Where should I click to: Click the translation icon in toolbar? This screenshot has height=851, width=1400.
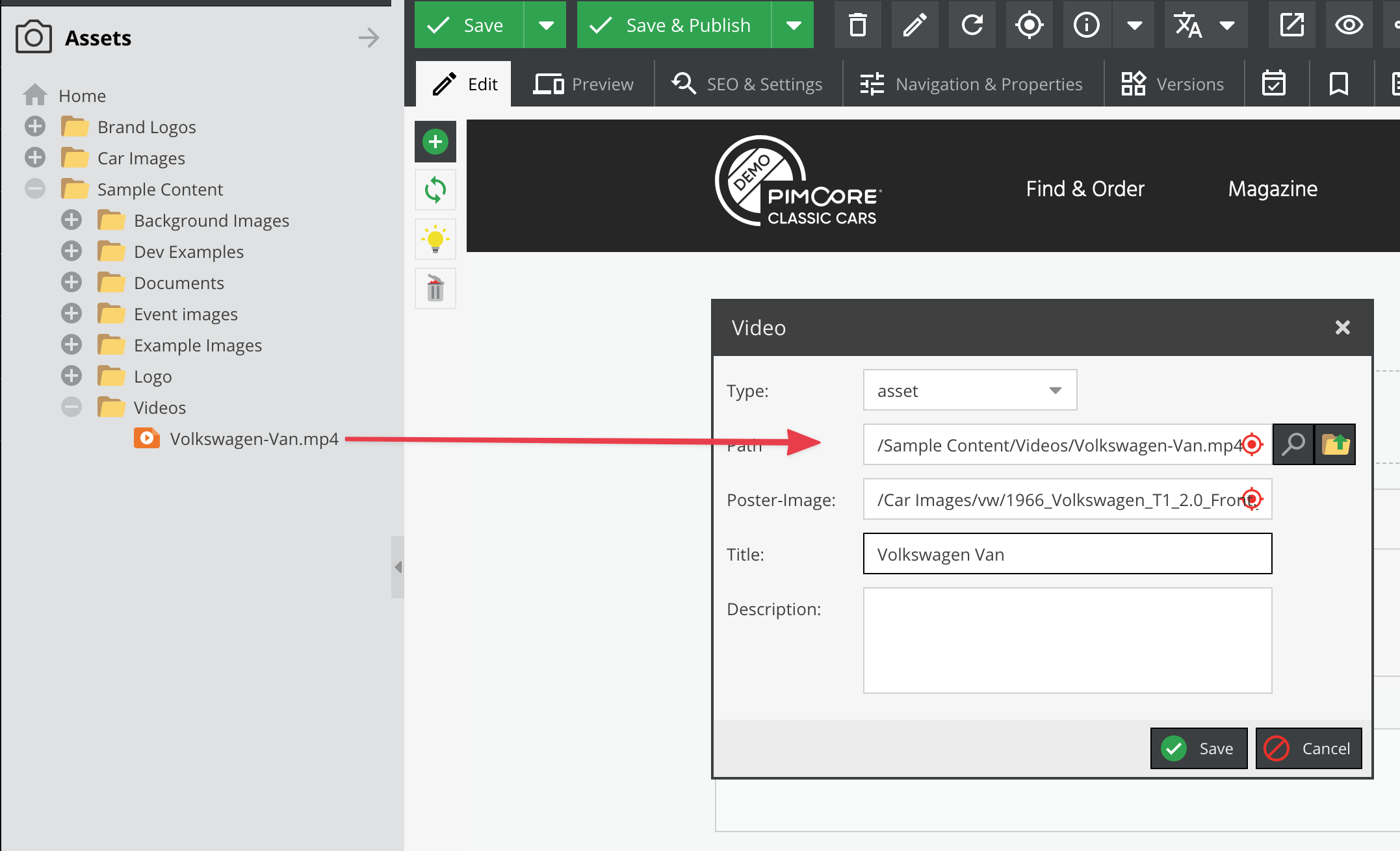pyautogui.click(x=1189, y=25)
